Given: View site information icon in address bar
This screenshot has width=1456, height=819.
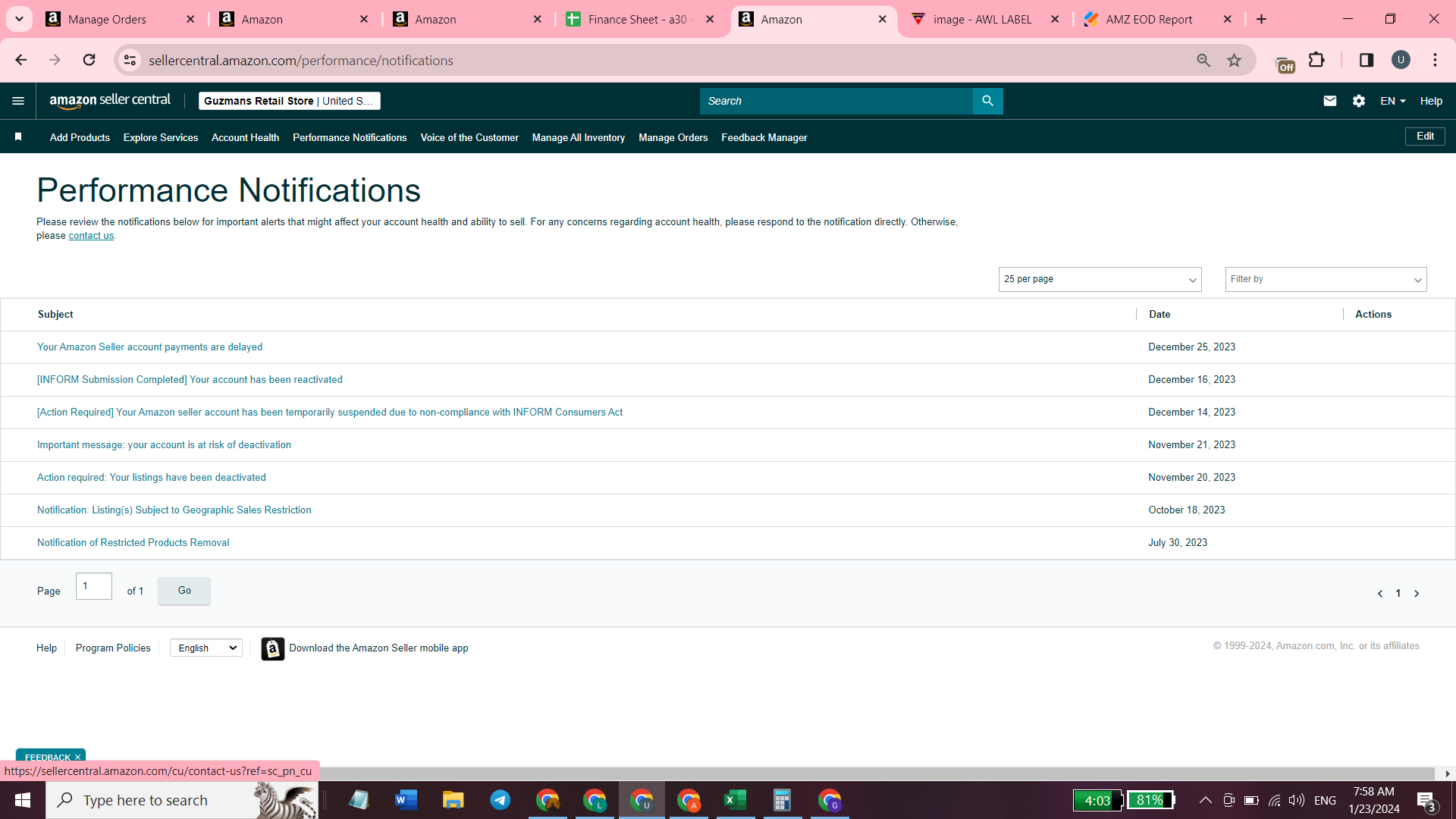Looking at the screenshot, I should 130,60.
